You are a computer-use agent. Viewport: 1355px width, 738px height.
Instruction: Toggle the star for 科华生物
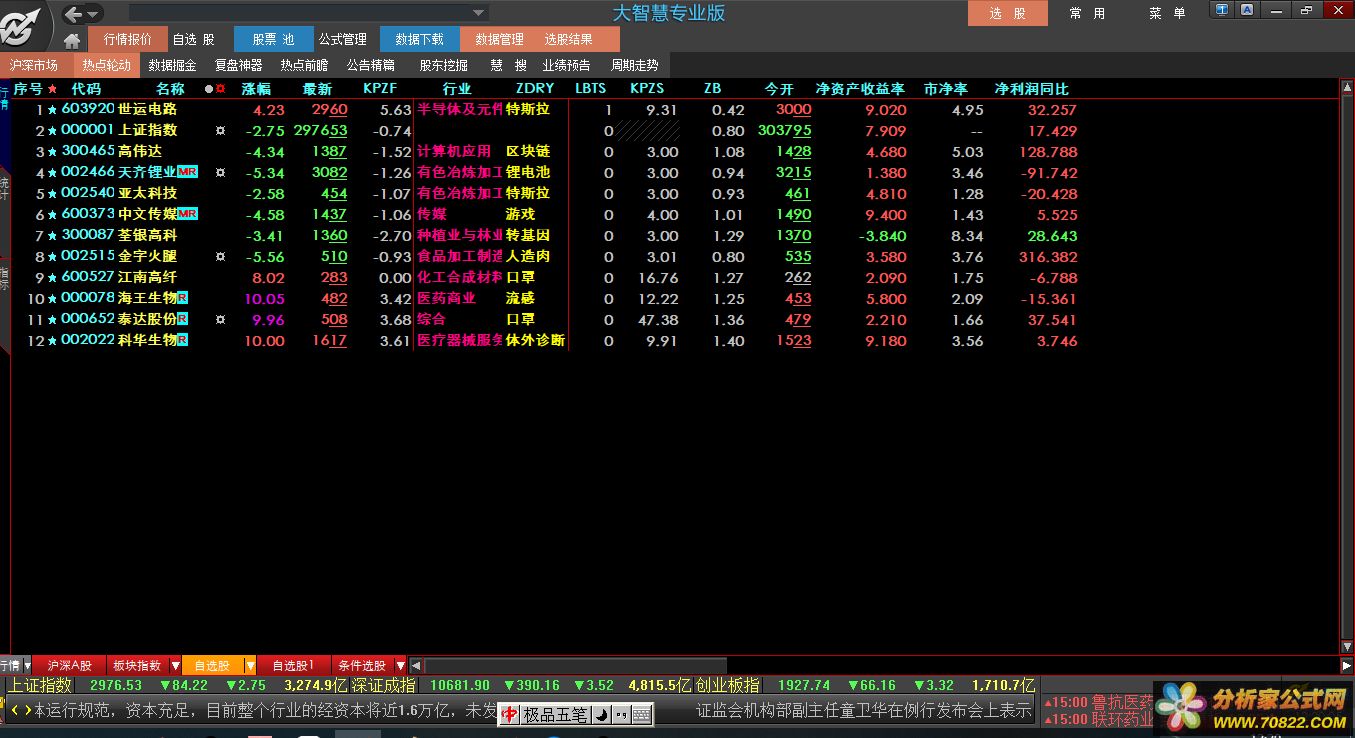[52, 341]
